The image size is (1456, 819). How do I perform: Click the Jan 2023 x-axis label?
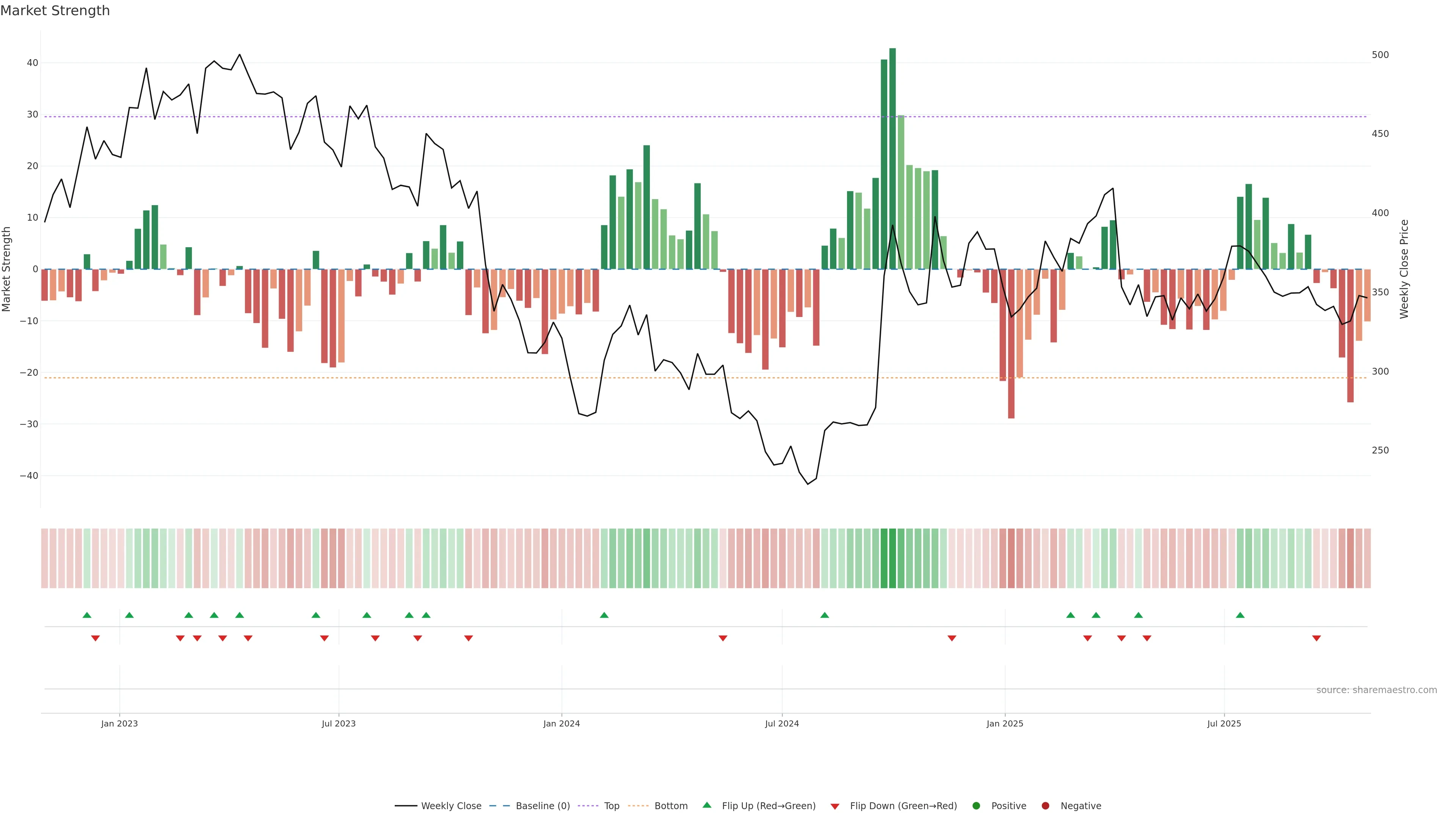pos(119,723)
